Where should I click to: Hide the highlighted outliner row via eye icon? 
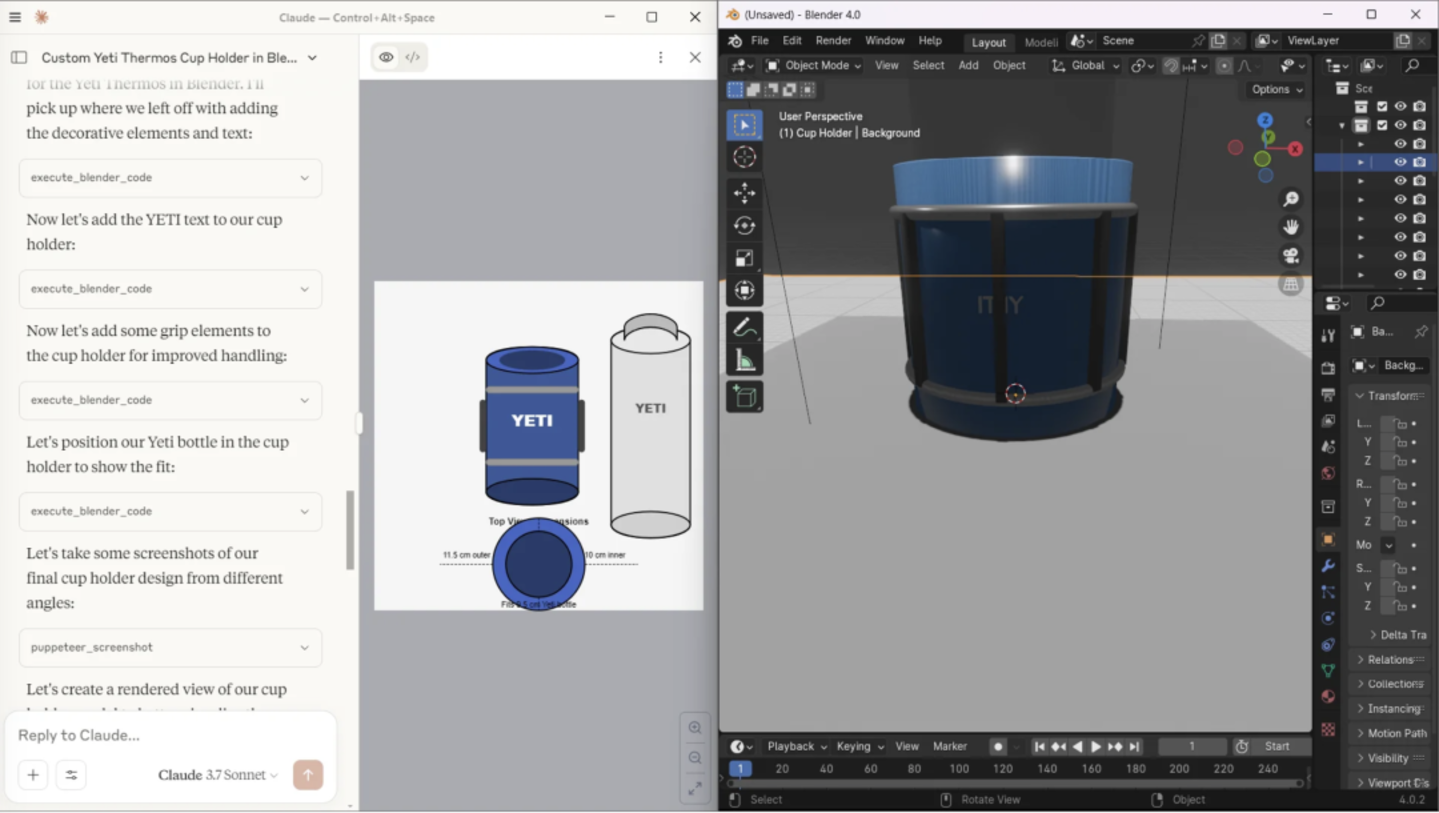(1400, 162)
